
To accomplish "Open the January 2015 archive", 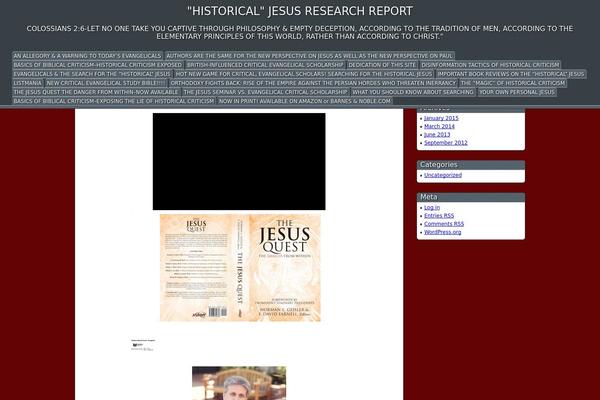I will pyautogui.click(x=441, y=118).
